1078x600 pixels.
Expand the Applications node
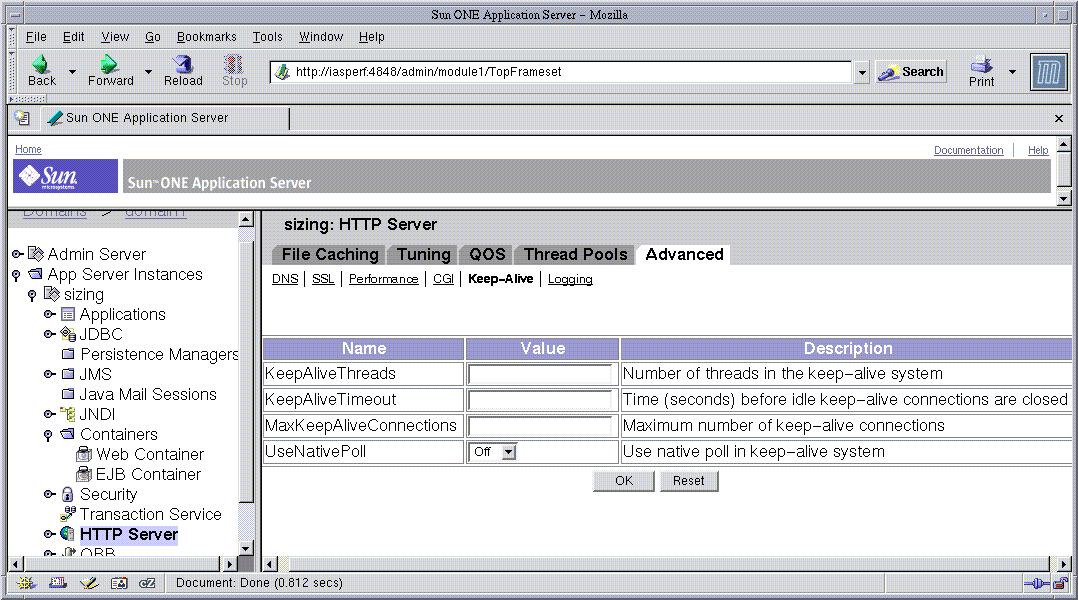[49, 314]
